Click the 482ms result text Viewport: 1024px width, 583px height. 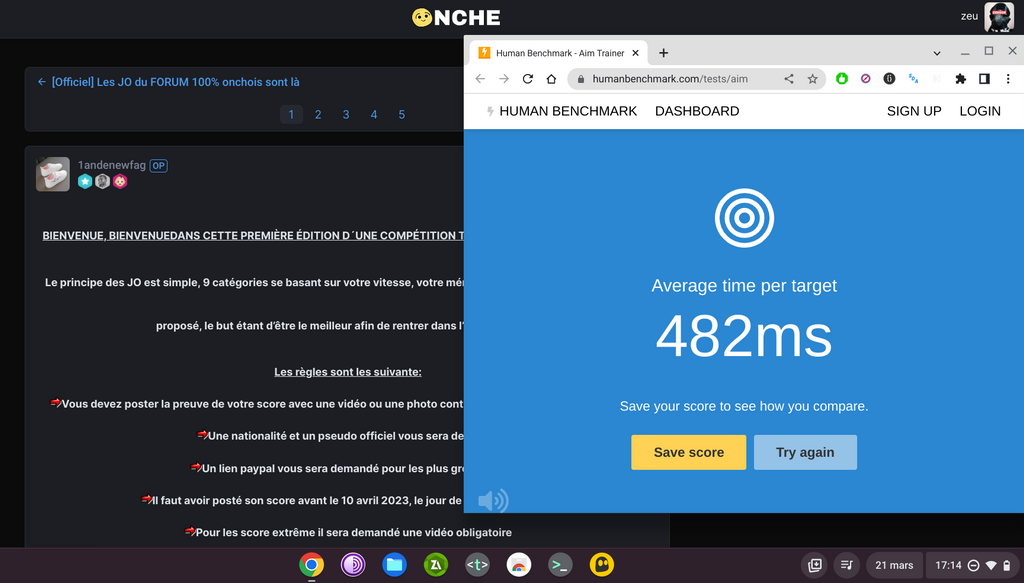(x=744, y=336)
